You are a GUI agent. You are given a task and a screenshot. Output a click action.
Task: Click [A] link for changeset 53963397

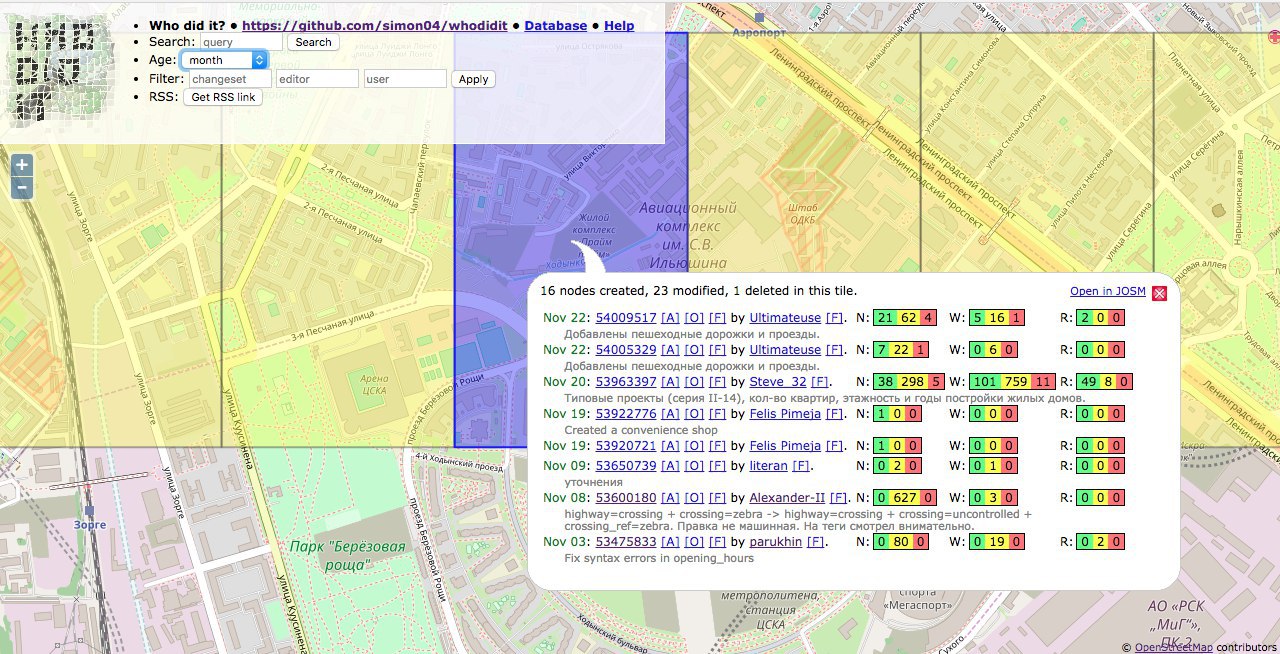point(670,381)
